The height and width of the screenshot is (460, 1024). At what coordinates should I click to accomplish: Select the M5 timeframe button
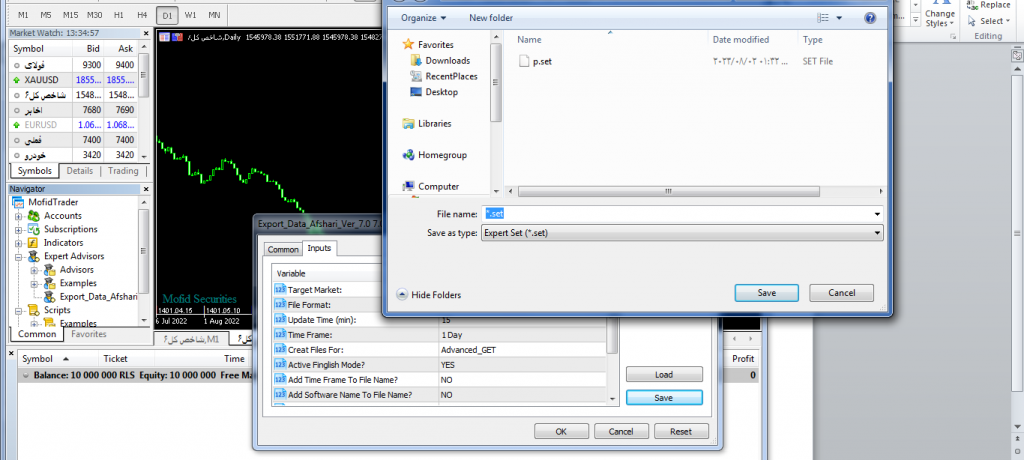pos(46,14)
